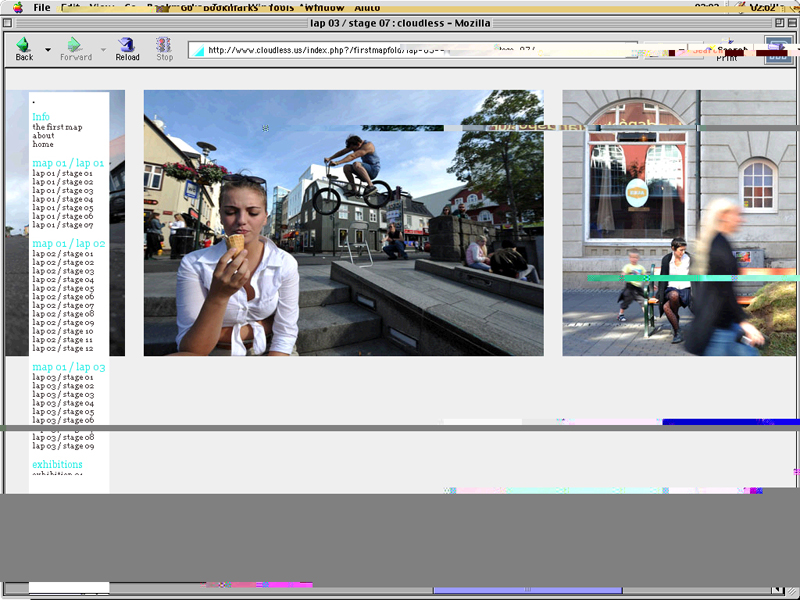Viewport: 800px width, 600px height.
Task: Select 'lap 03 / stage 09'
Action: [63, 446]
